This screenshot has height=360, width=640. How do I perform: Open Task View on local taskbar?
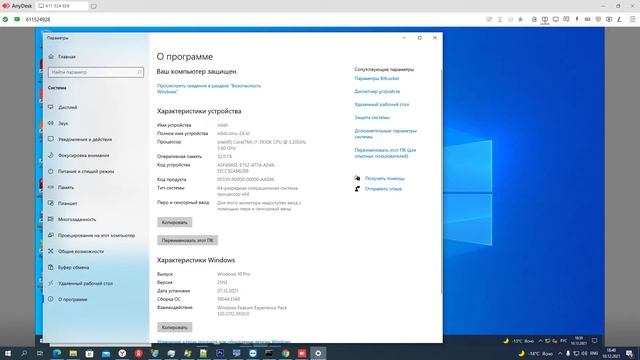[x=40, y=353]
